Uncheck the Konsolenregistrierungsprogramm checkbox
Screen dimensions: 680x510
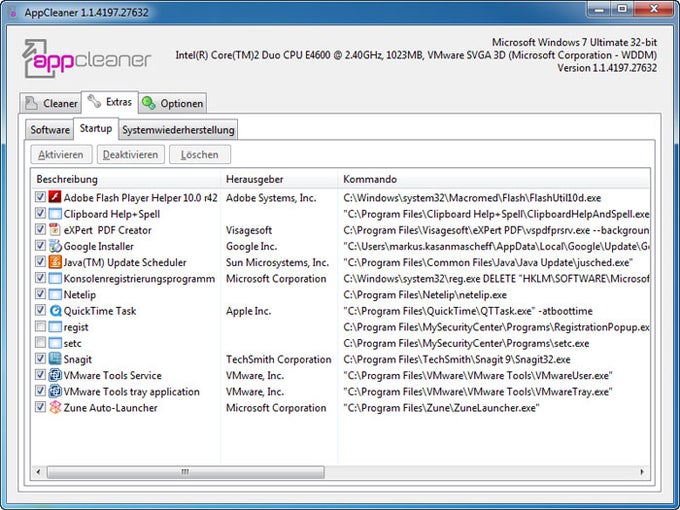40,278
